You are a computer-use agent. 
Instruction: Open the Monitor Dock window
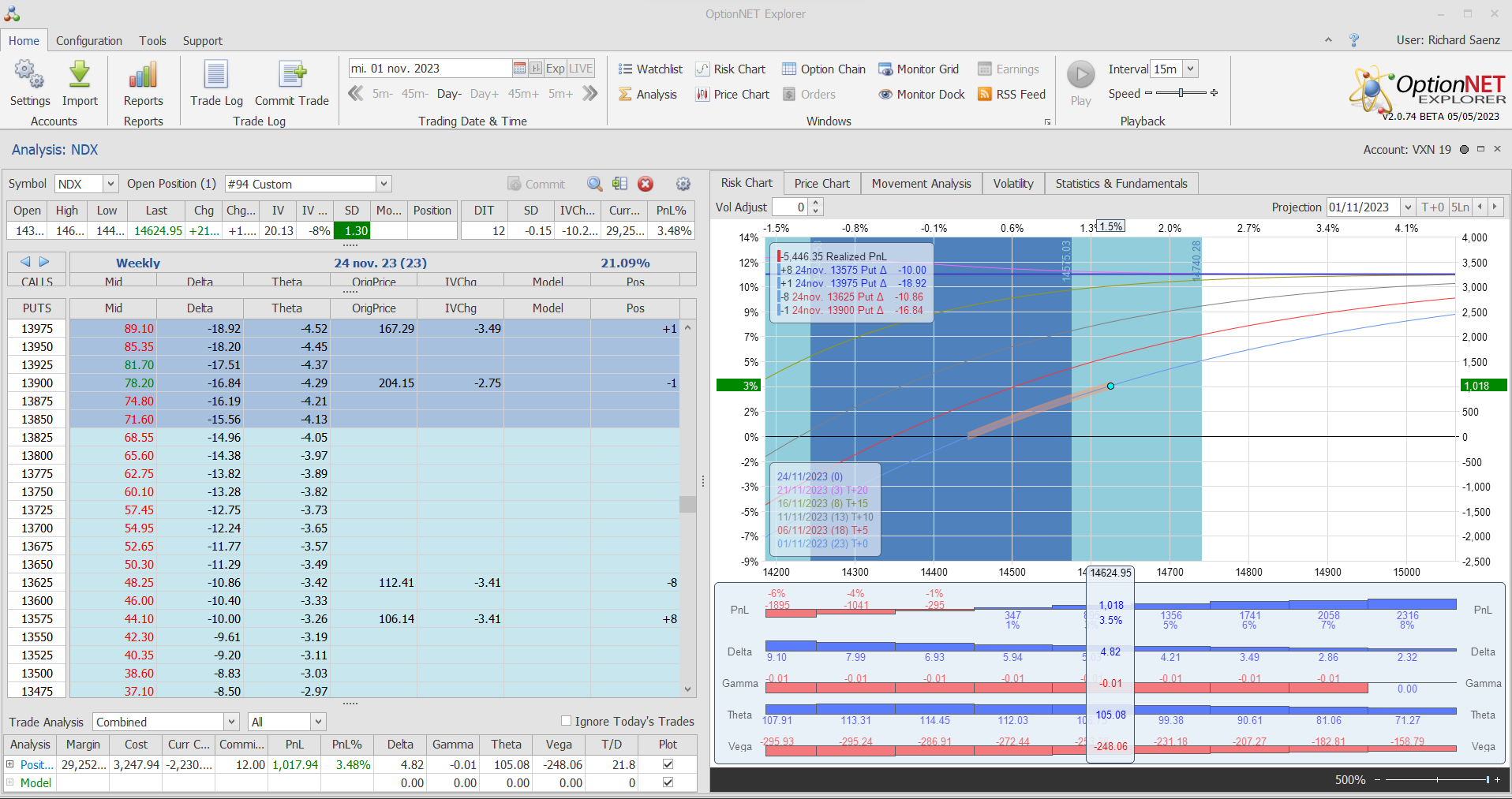(x=922, y=95)
